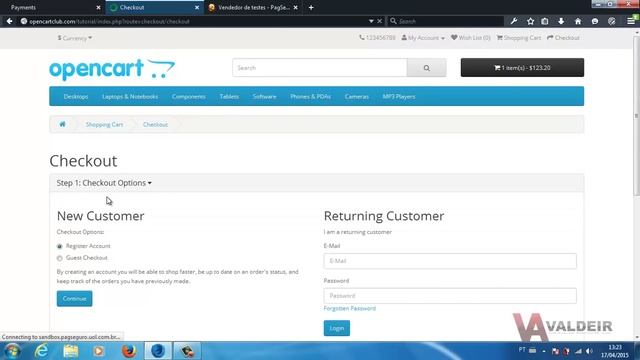Stop loading with the address bar X

[x=380, y=21]
